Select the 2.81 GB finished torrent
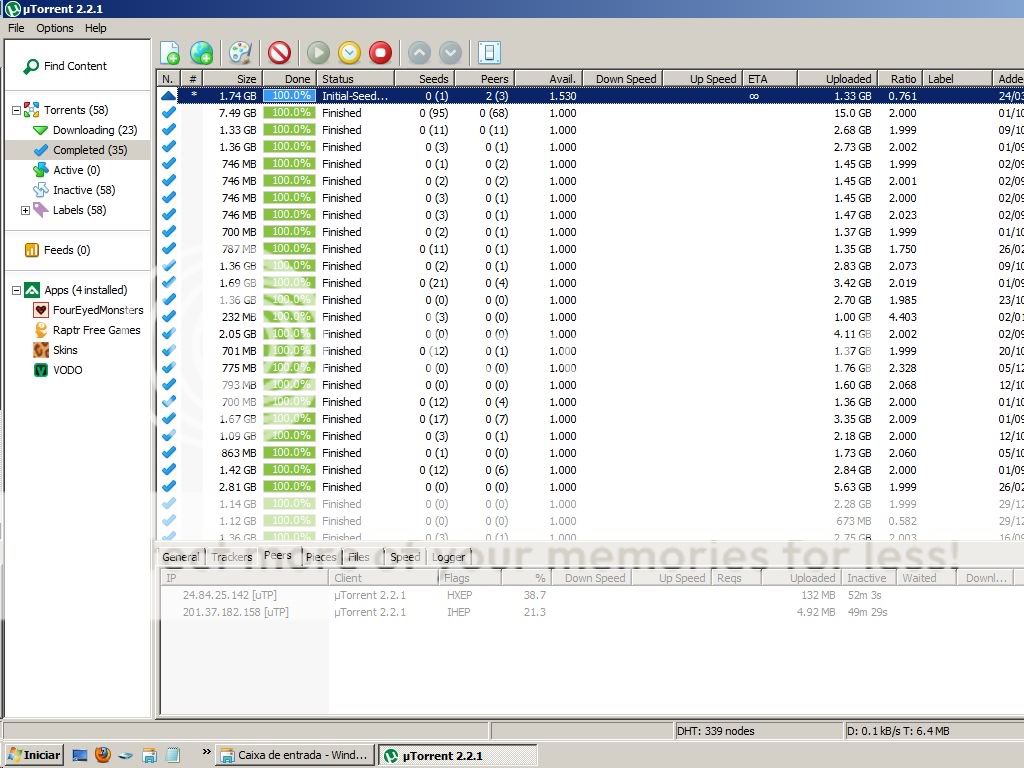1024x768 pixels. coord(590,487)
